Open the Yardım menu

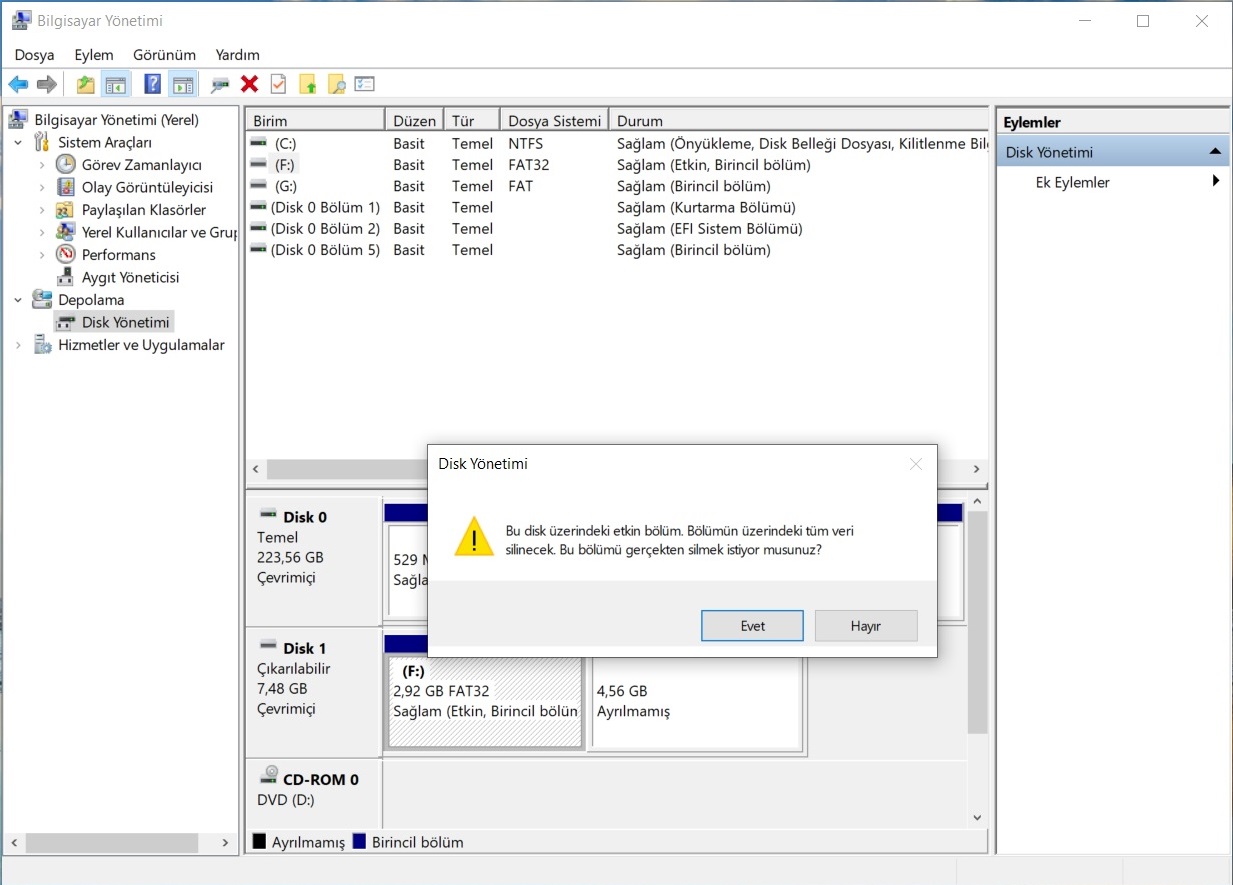(238, 55)
